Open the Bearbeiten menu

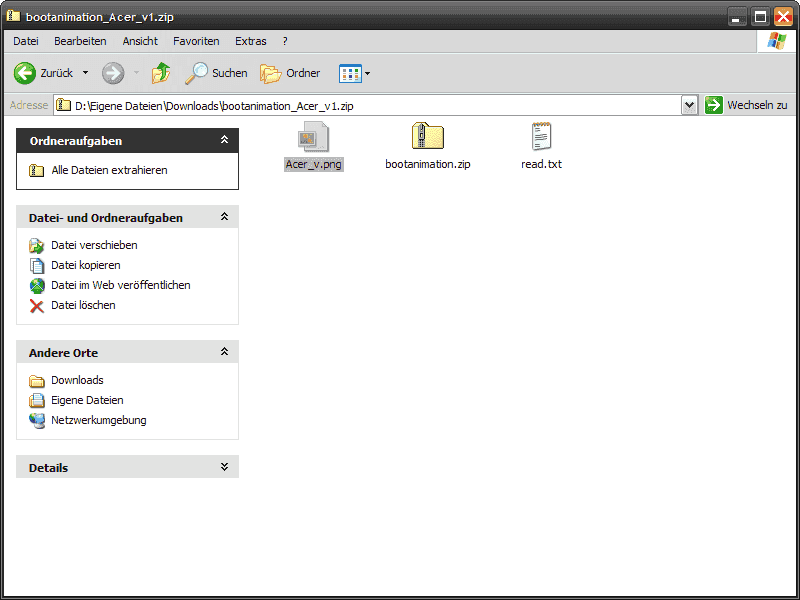point(80,41)
